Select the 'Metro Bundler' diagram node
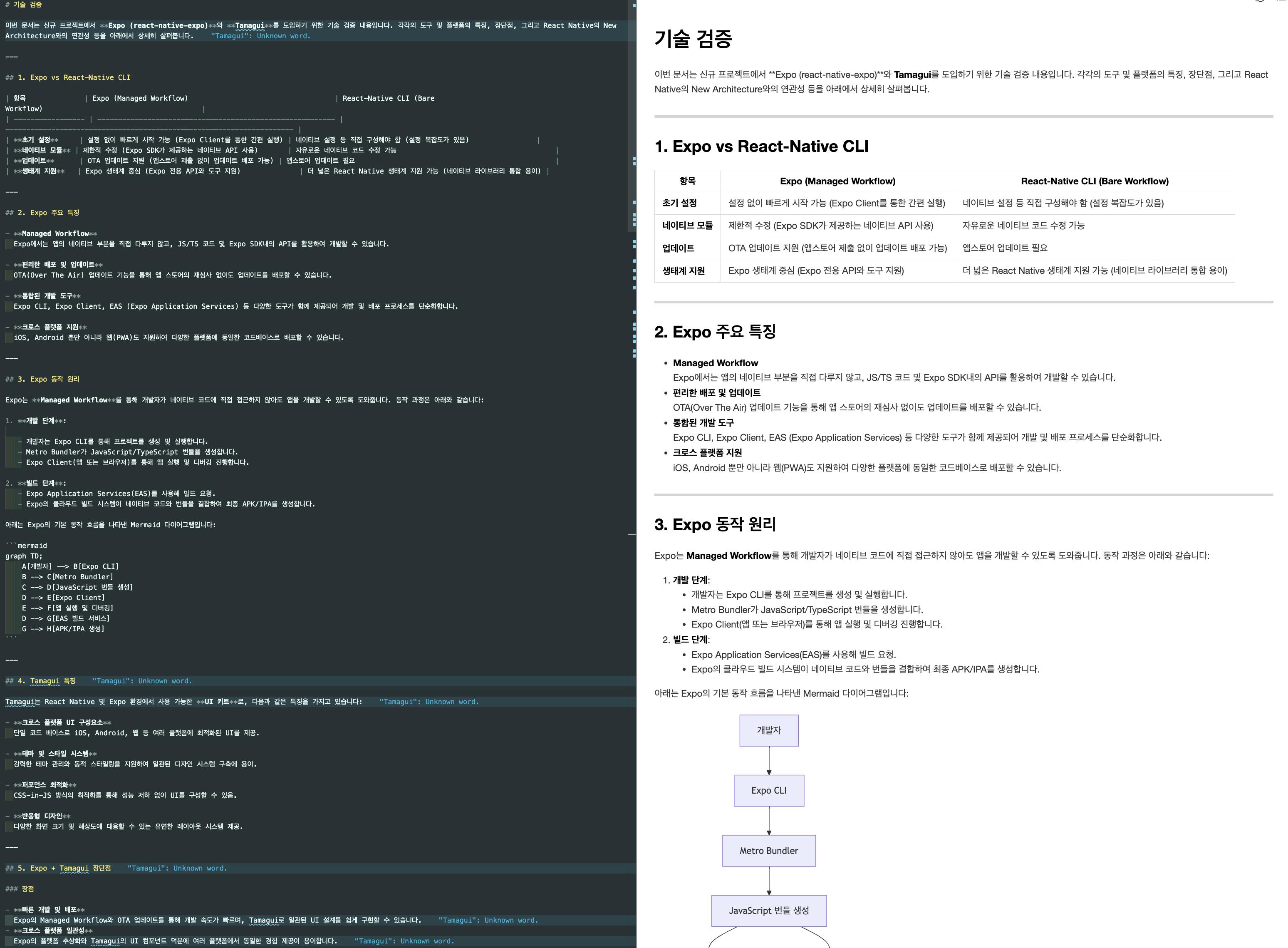Screen dimensions: 1288x948 pyautogui.click(x=768, y=851)
